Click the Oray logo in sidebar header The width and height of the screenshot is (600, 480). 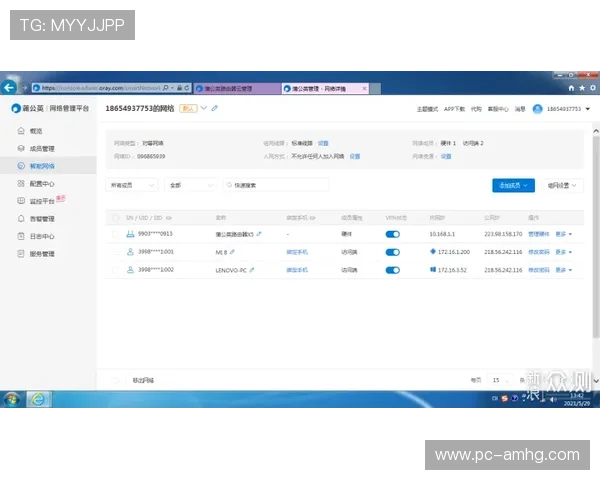click(16, 109)
